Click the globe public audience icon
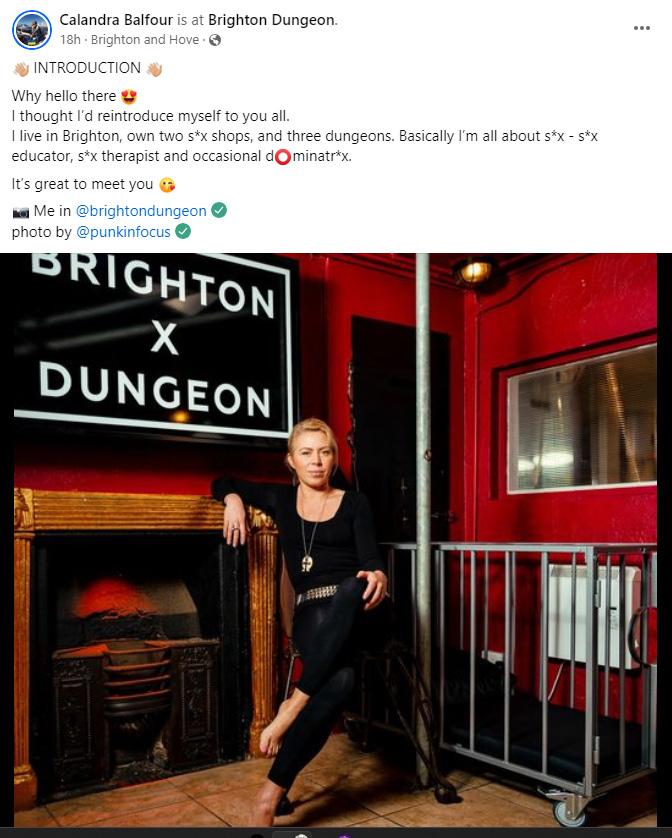This screenshot has height=838, width=672. tap(215, 40)
